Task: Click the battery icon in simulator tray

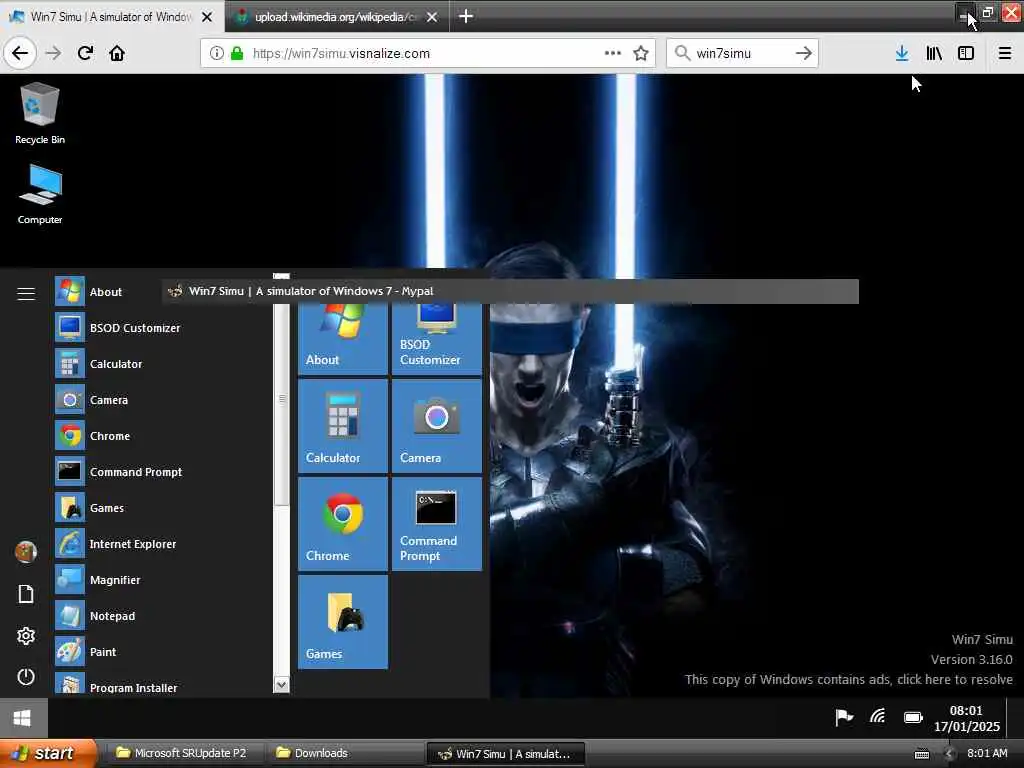Action: pyautogui.click(x=913, y=718)
